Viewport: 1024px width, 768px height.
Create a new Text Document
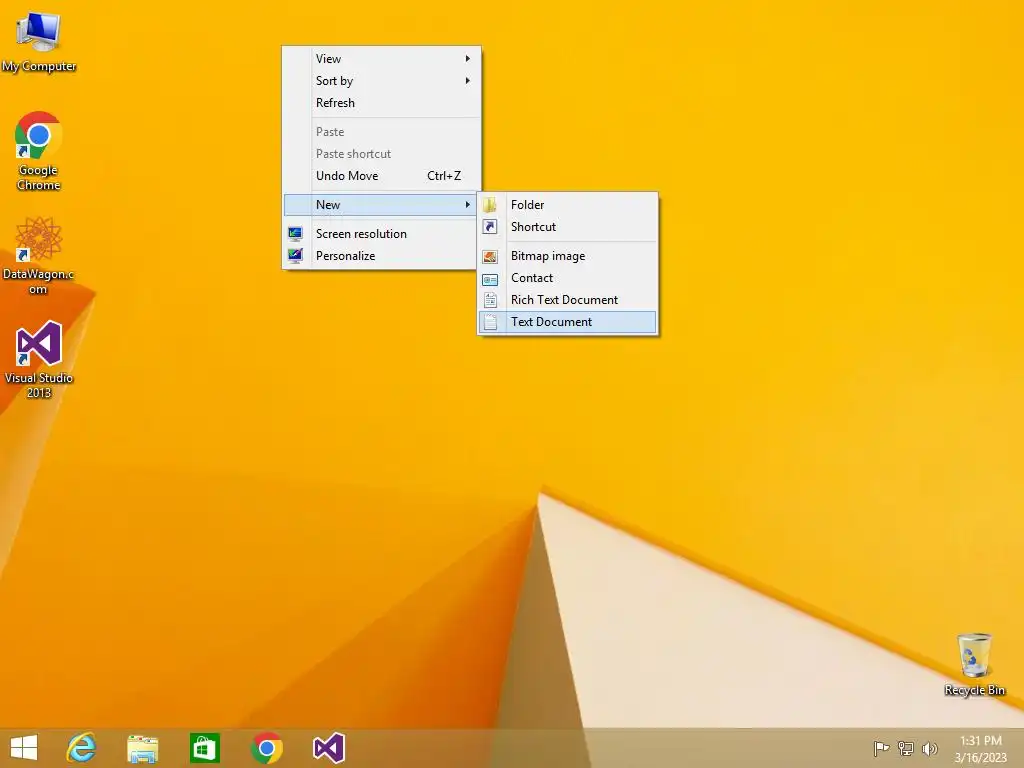(x=568, y=322)
